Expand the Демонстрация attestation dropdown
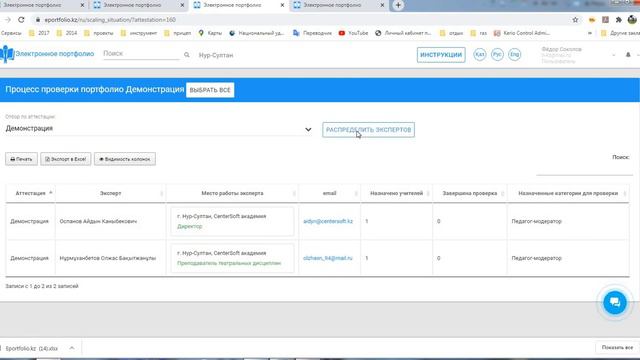The image size is (640, 360). pyautogui.click(x=158, y=129)
